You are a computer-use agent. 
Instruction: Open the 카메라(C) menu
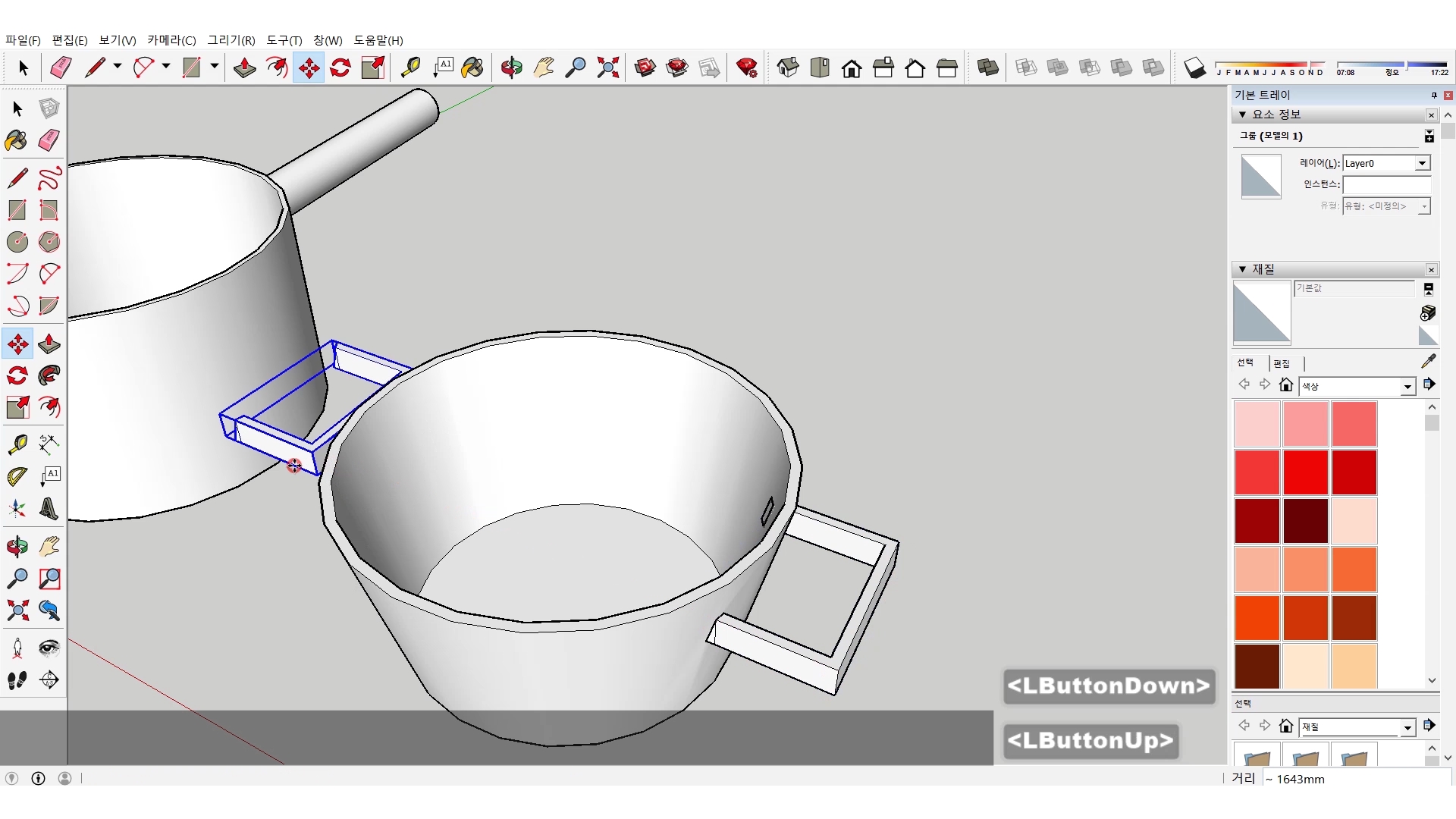[171, 40]
